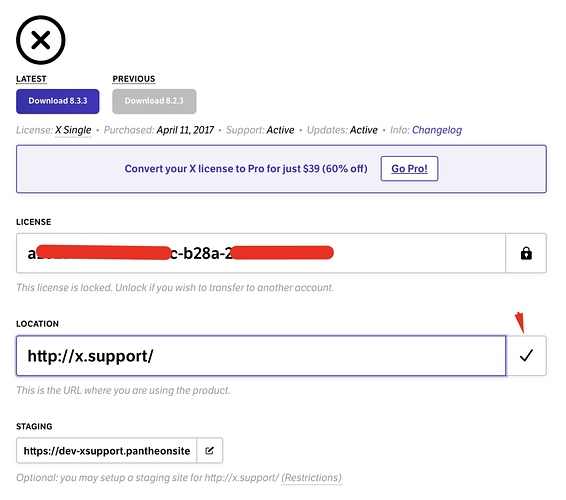This screenshot has height=500, width=566.
Task: Click into the Location URL field
Action: [x=261, y=356]
